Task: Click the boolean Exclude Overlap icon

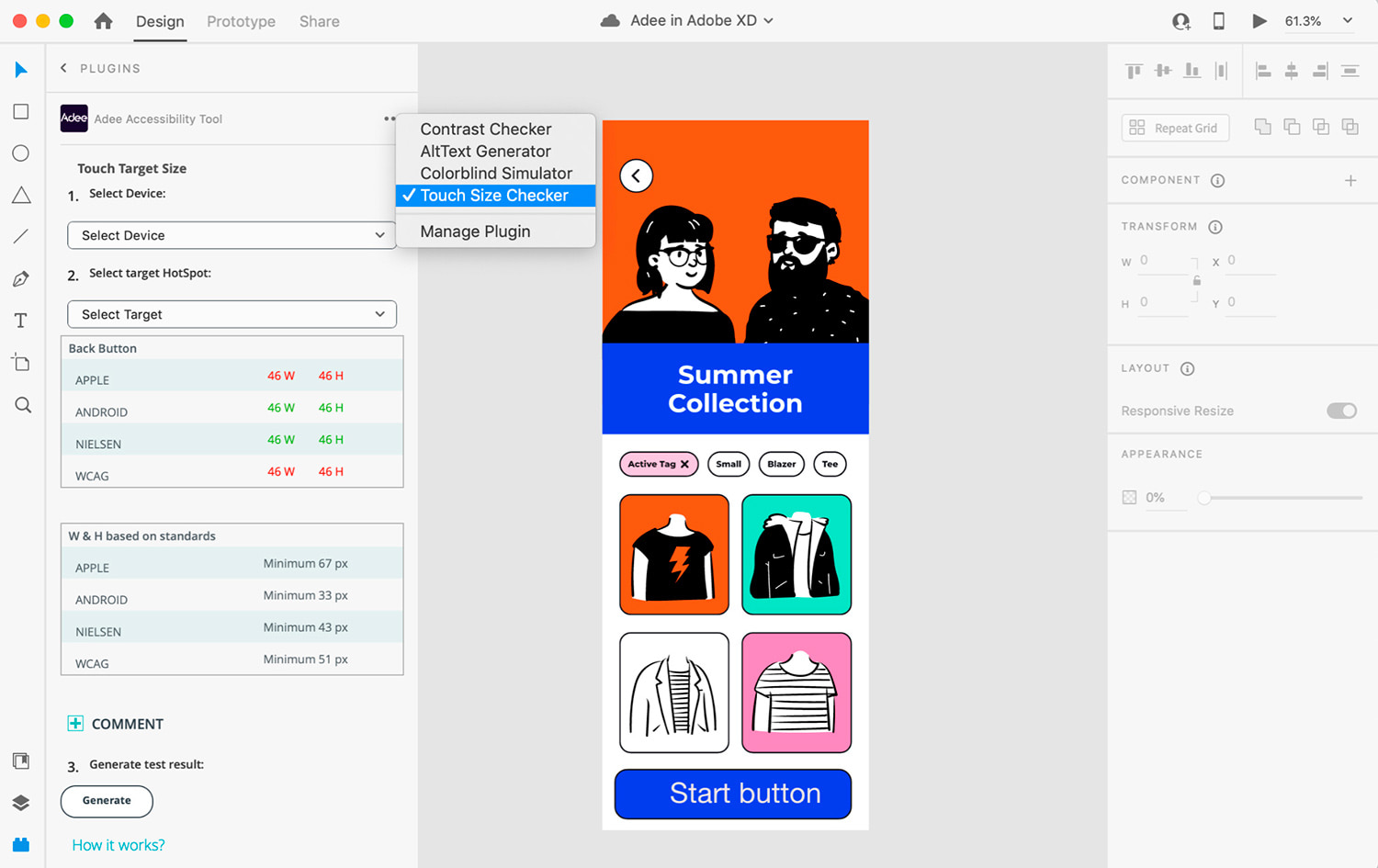Action: pyautogui.click(x=1350, y=127)
